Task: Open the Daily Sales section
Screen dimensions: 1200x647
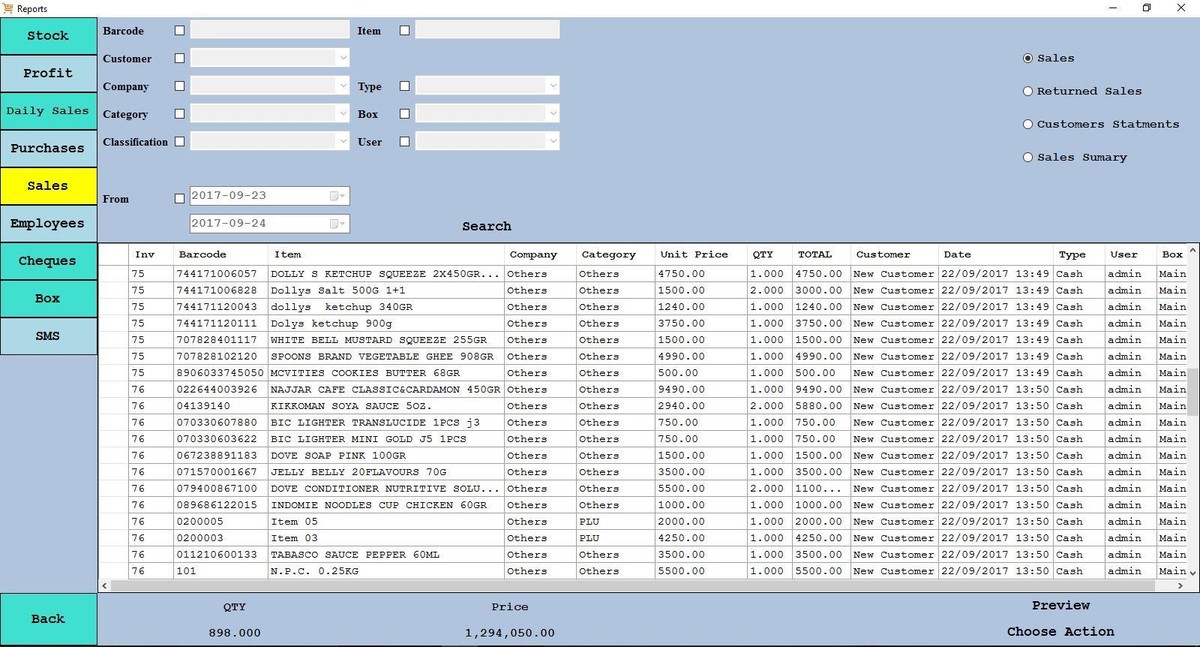Action: pyautogui.click(x=48, y=111)
